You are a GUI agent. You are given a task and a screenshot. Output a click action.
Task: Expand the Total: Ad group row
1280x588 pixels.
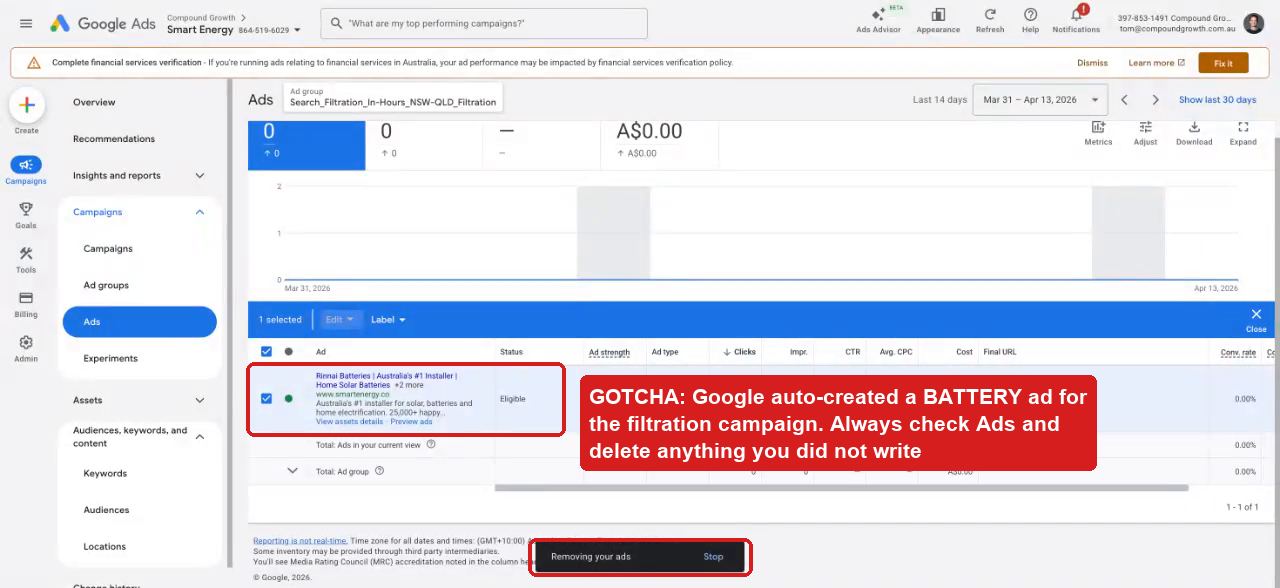click(292, 471)
